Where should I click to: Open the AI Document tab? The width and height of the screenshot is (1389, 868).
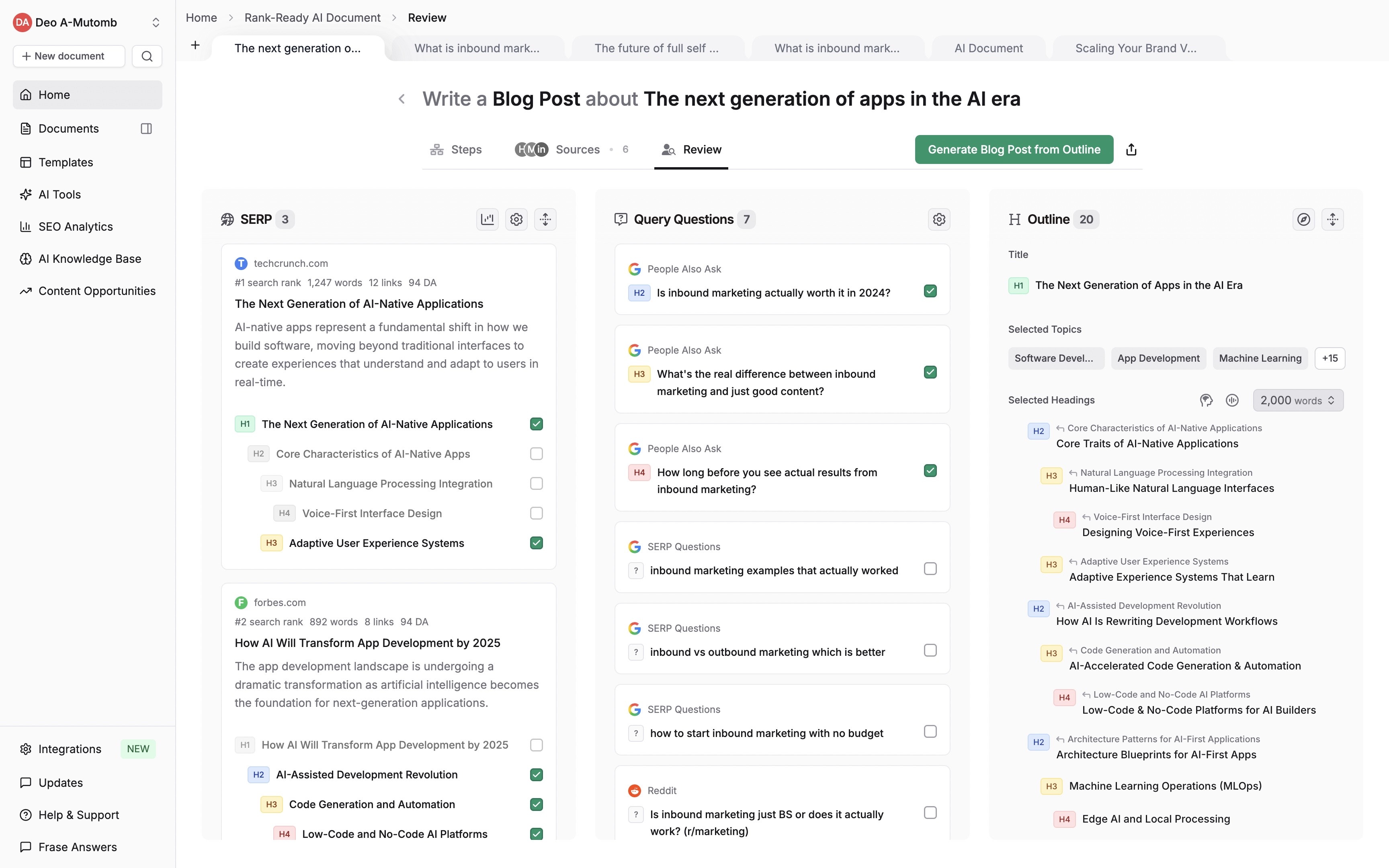[x=988, y=48]
